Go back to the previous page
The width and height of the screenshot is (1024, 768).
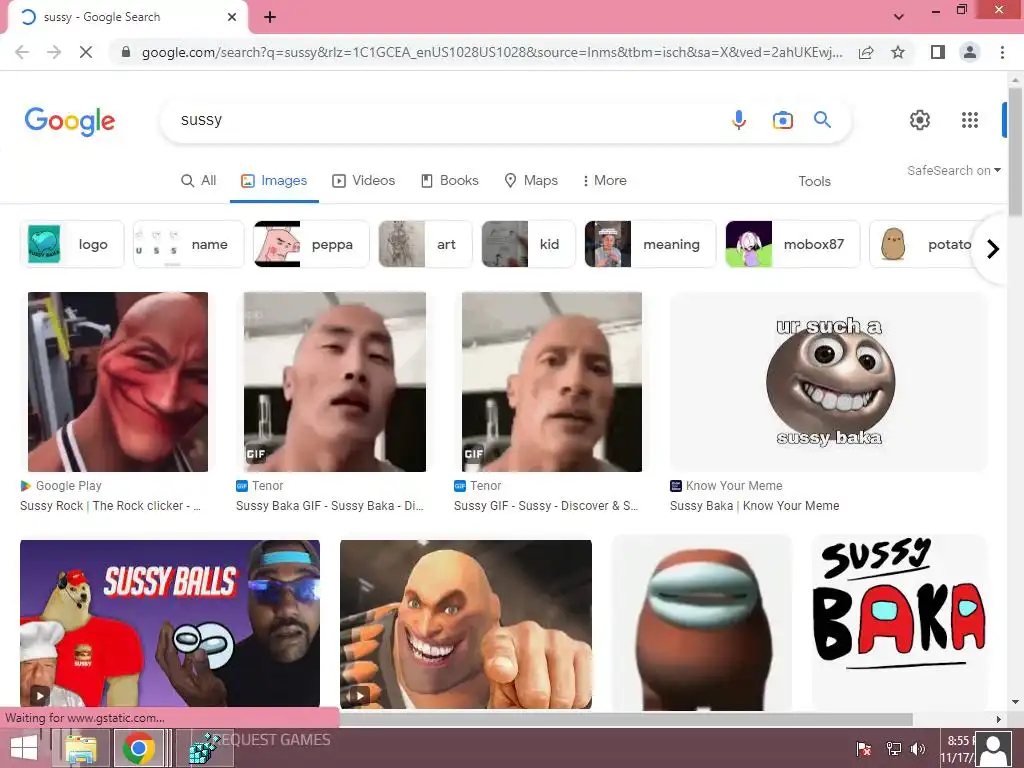point(22,52)
